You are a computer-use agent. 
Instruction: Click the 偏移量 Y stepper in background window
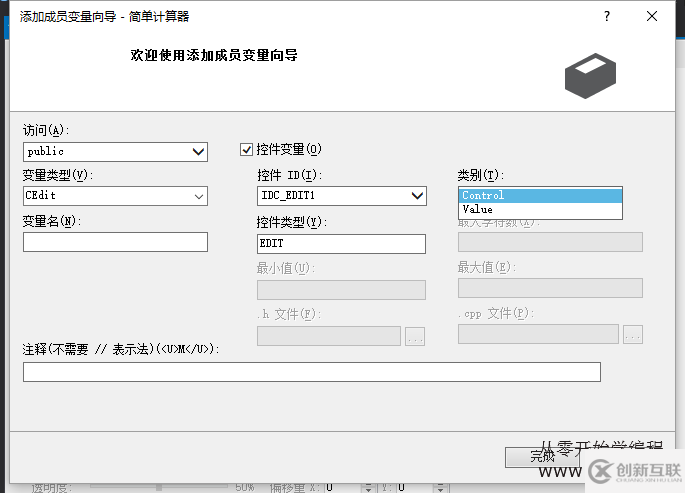click(441, 488)
